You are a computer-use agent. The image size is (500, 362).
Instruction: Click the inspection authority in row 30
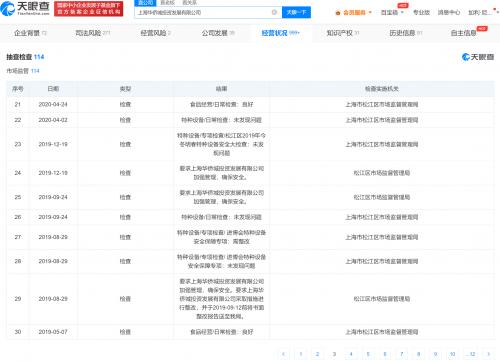pyautogui.click(x=382, y=332)
